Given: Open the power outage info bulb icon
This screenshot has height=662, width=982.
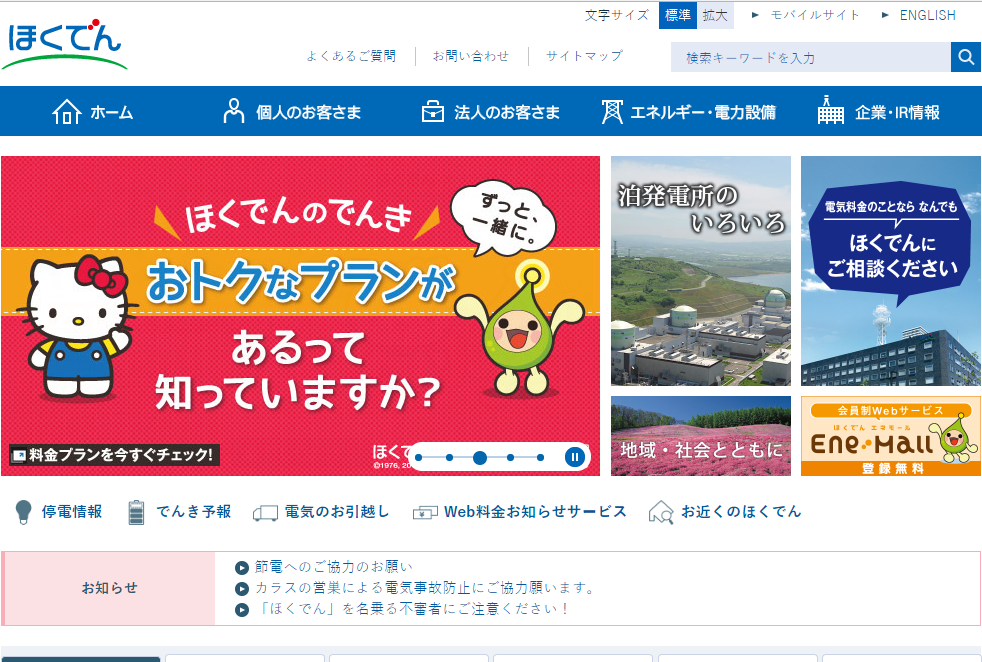Looking at the screenshot, I should click(23, 512).
